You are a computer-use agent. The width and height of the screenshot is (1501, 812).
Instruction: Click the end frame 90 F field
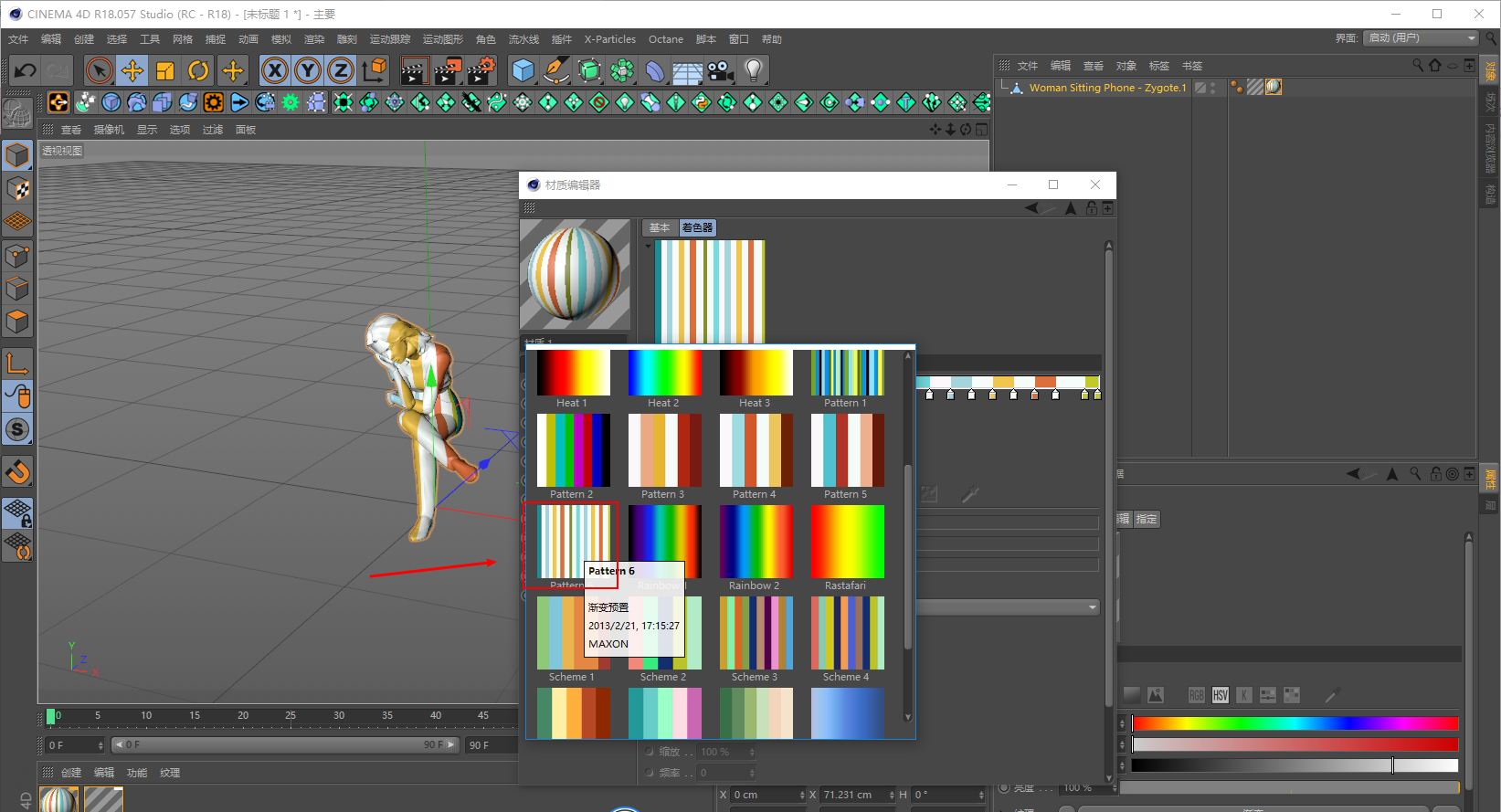pos(490,745)
